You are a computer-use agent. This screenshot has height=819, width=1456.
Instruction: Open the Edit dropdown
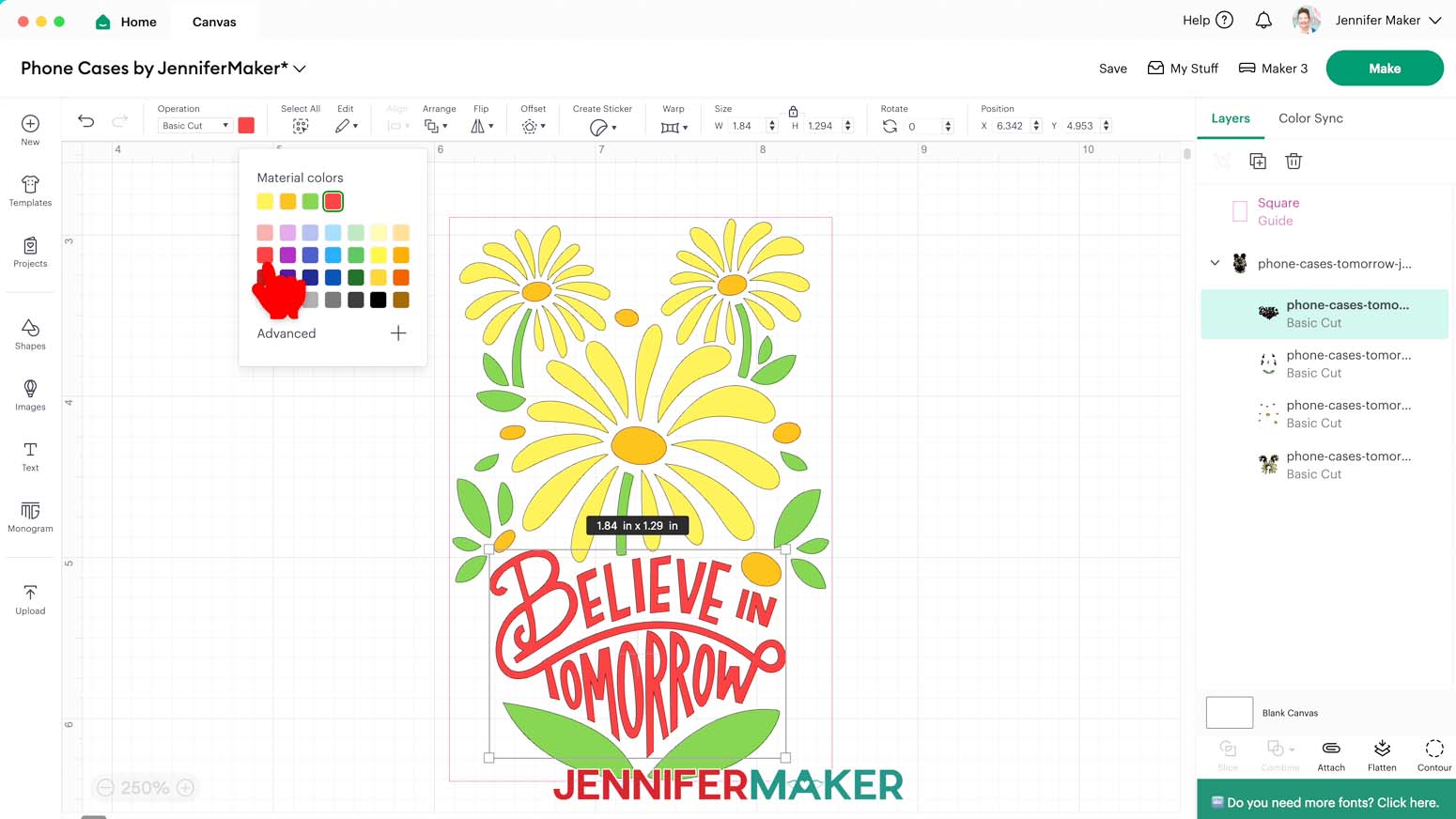346,126
